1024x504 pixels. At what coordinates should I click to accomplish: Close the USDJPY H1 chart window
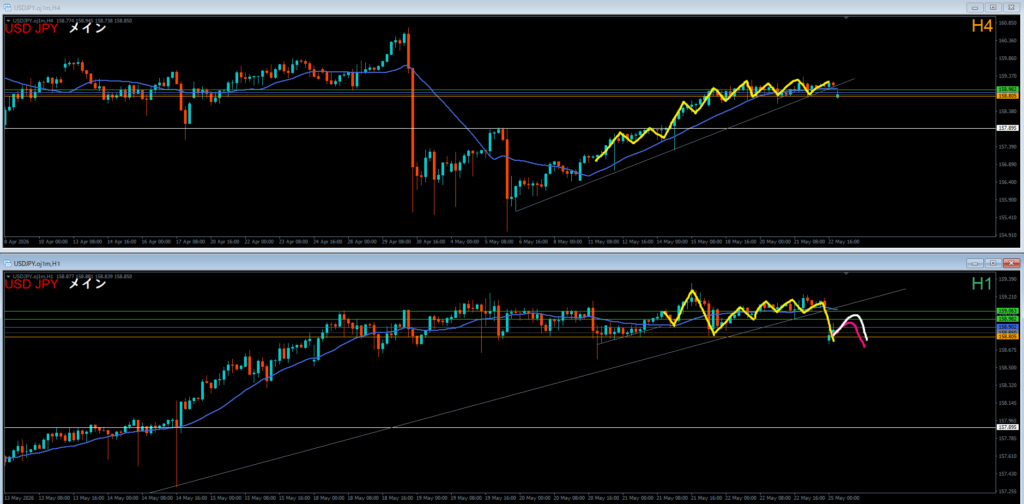pyautogui.click(x=1011, y=263)
